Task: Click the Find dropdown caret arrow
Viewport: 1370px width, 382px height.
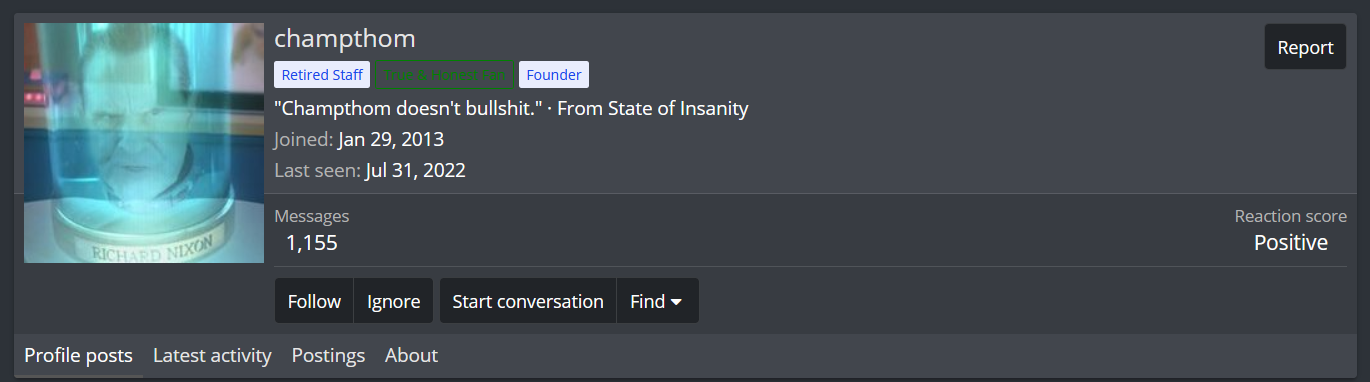Action: coord(676,301)
